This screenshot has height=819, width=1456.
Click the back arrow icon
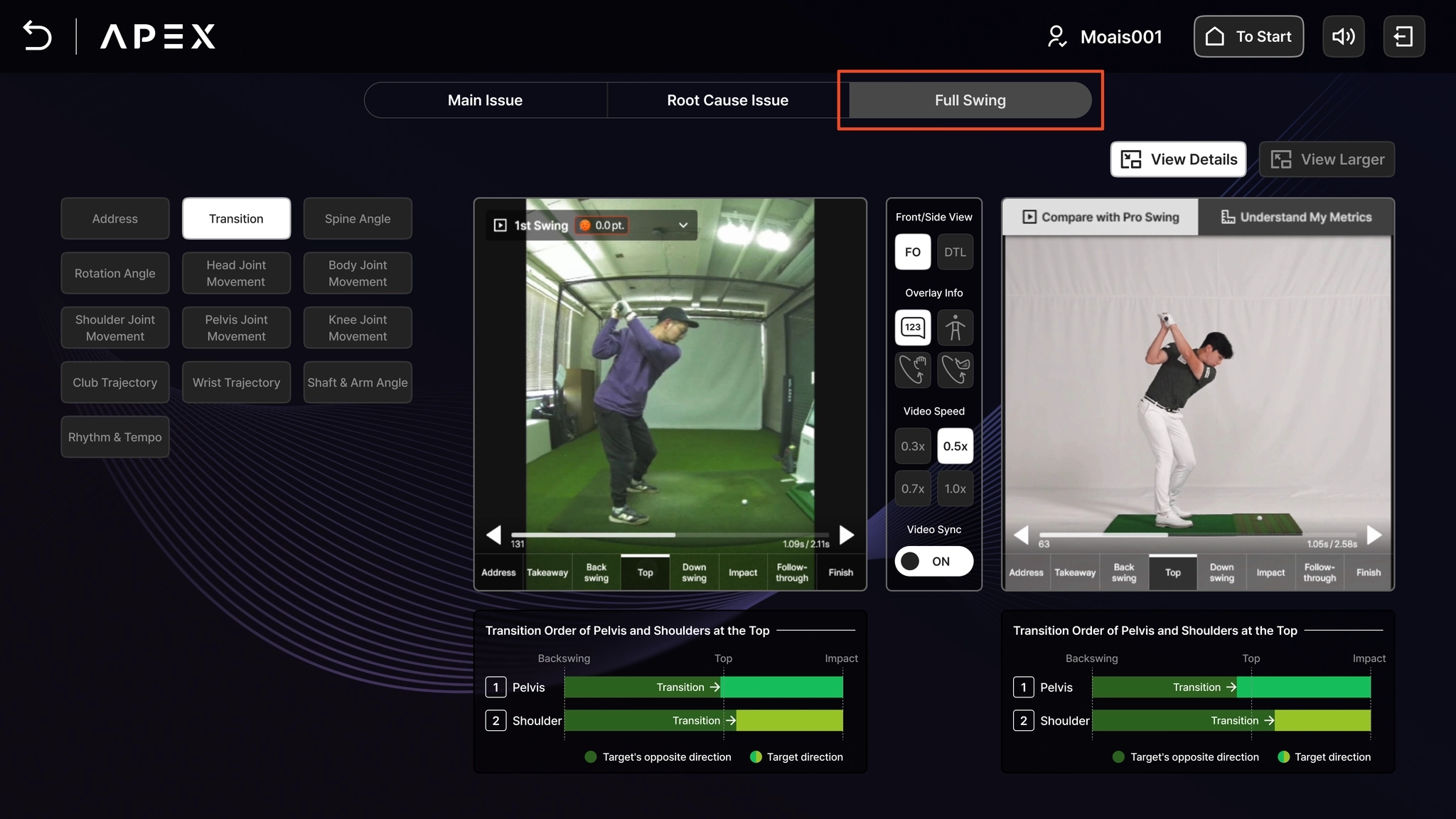click(37, 36)
